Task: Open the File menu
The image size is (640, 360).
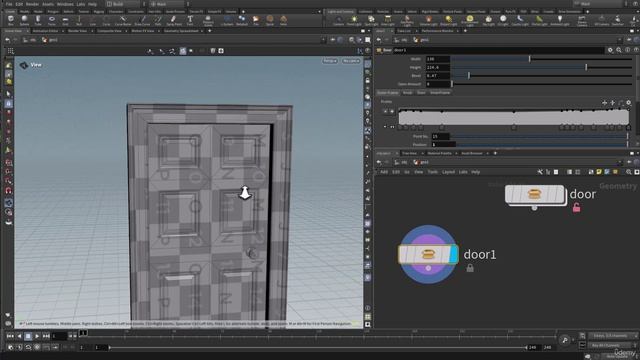Action: tap(9, 4)
